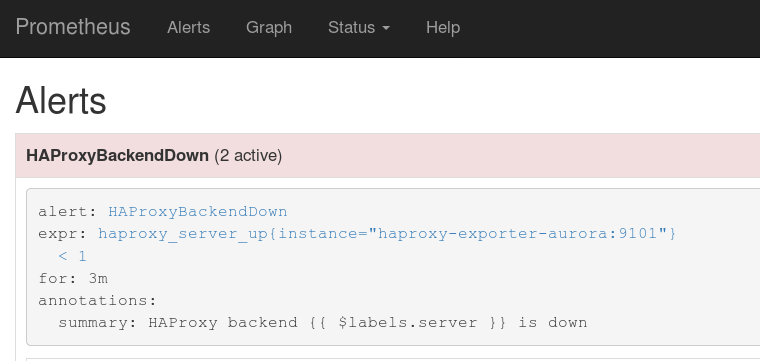Screen dimensions: 760x361
Task: Select the 'for: 3m' text line
Action: pos(73,279)
